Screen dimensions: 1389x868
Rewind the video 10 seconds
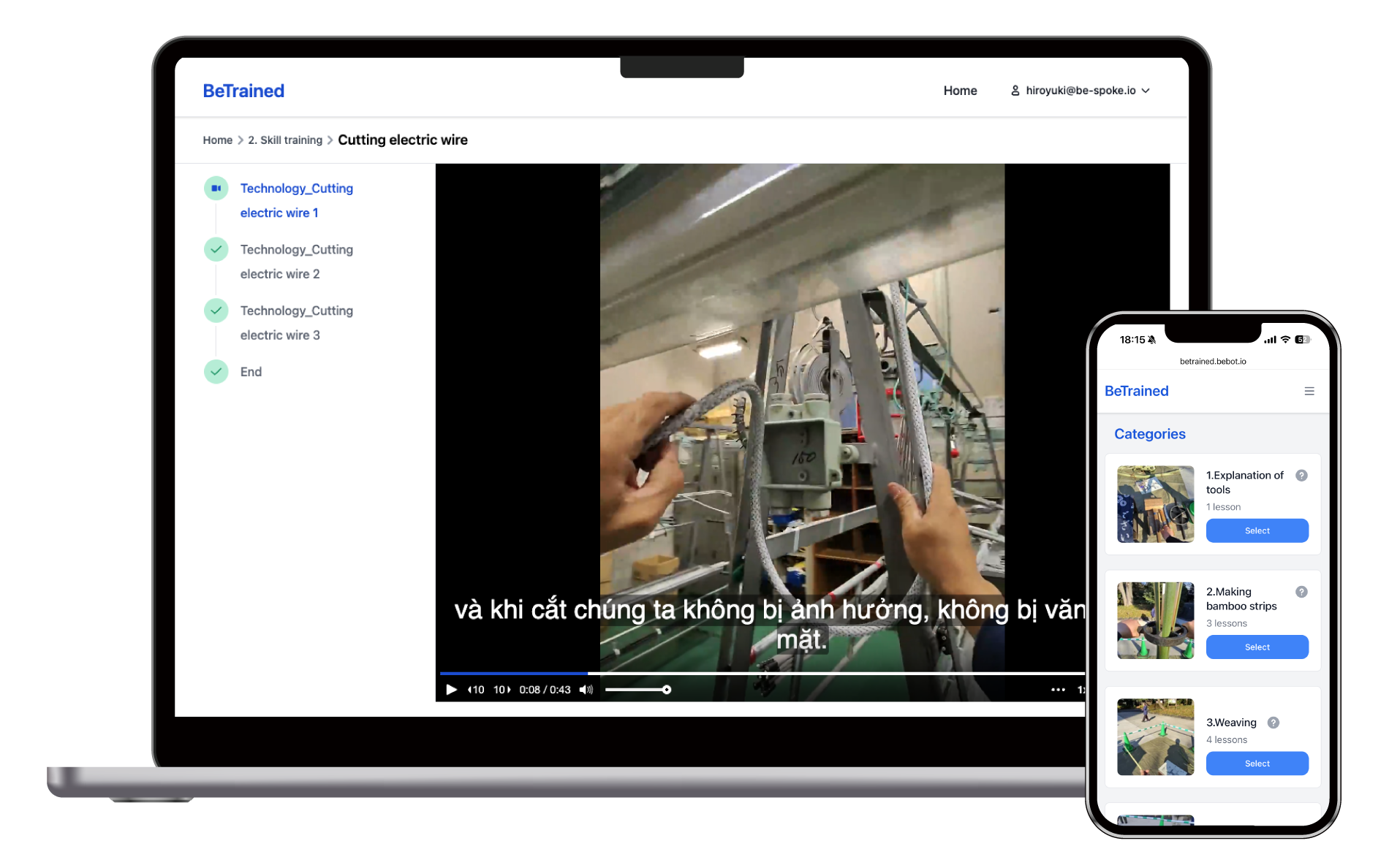(476, 690)
